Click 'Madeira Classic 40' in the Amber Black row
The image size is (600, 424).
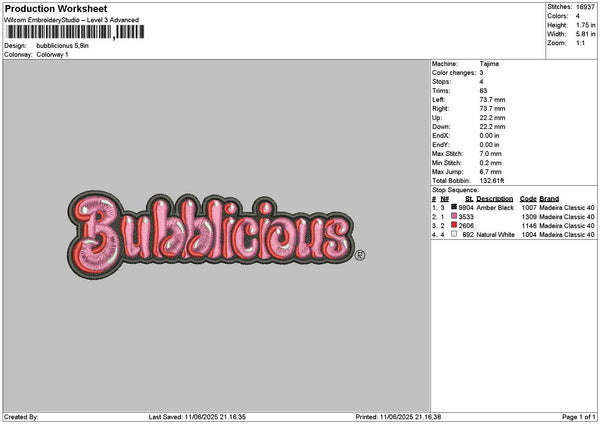567,207
